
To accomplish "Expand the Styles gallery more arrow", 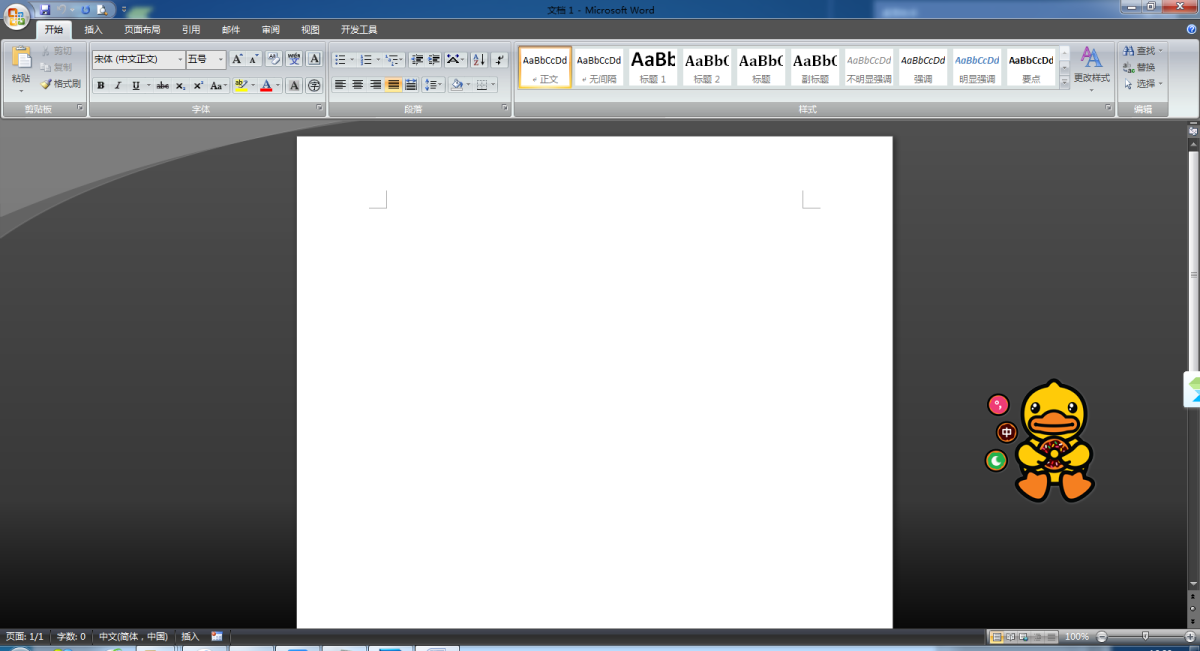I will click(1064, 82).
